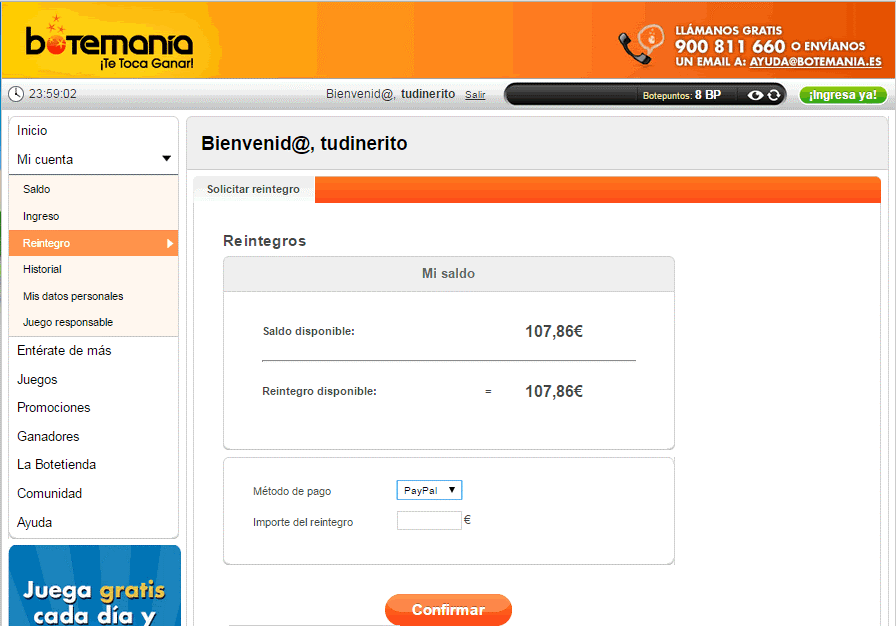Select the Solicitar reintegro tab
The width and height of the screenshot is (896, 626).
pos(253,189)
